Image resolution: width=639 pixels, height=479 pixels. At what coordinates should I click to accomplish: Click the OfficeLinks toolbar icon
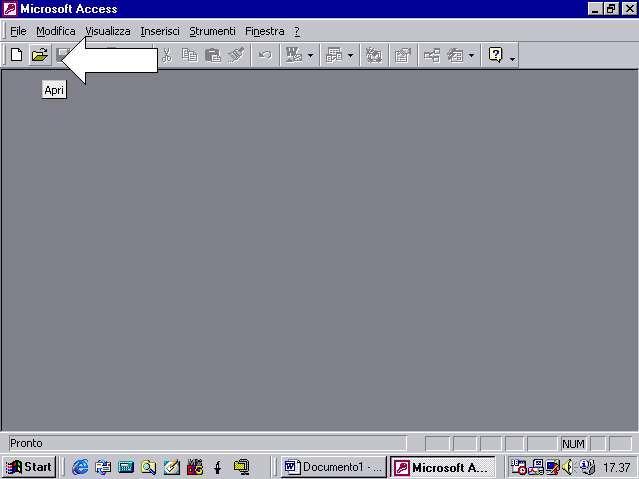tap(294, 55)
